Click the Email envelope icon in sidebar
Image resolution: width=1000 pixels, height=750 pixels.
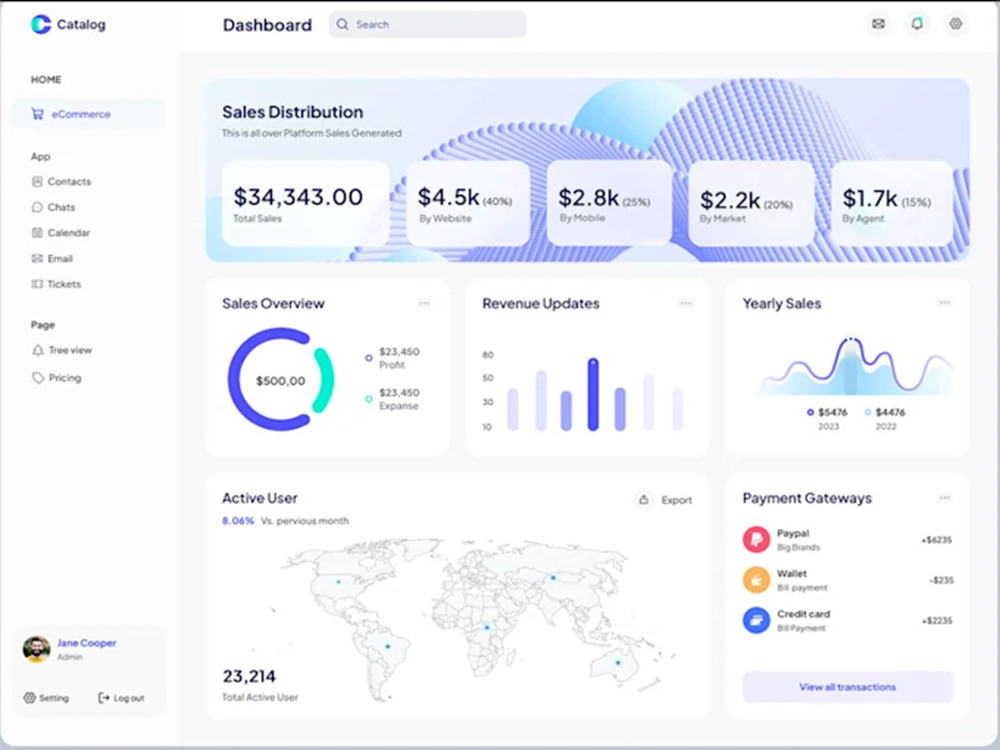pos(37,258)
